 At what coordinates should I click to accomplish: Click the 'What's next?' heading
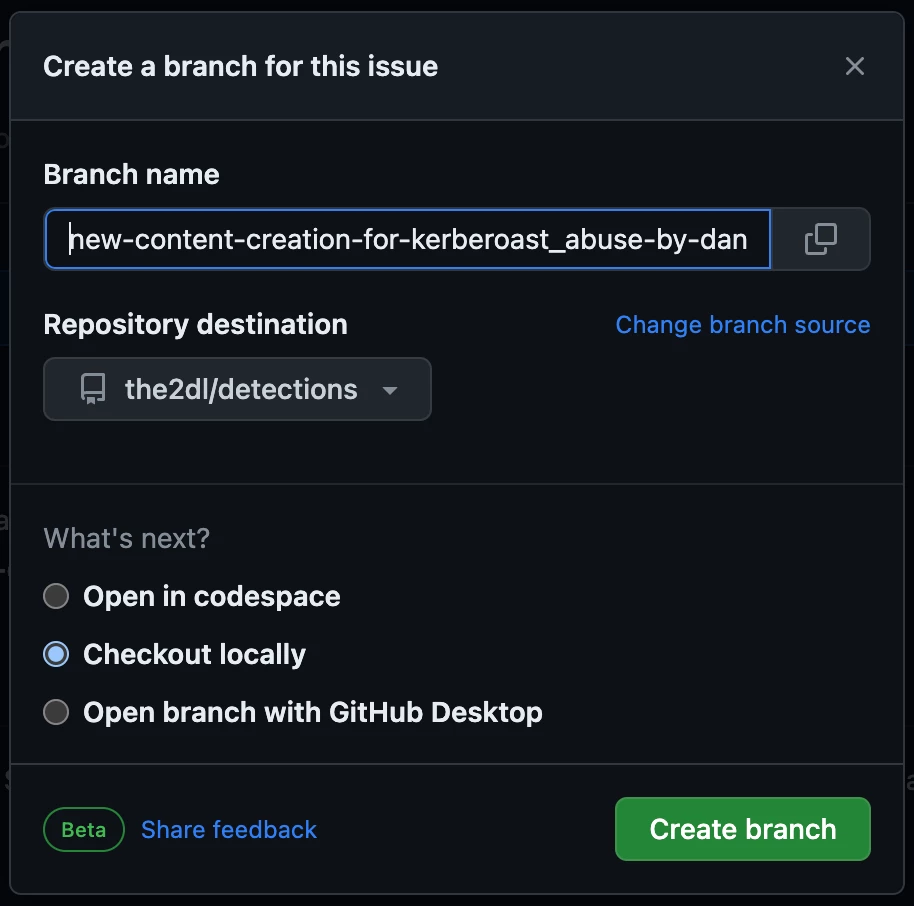point(126,538)
